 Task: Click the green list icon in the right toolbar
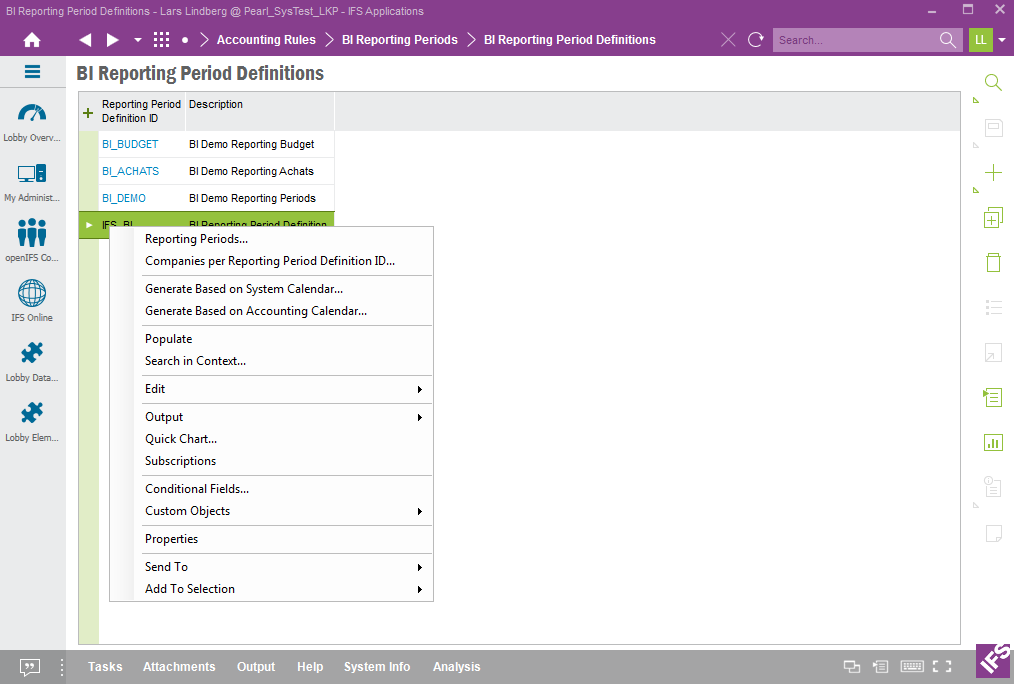(993, 397)
